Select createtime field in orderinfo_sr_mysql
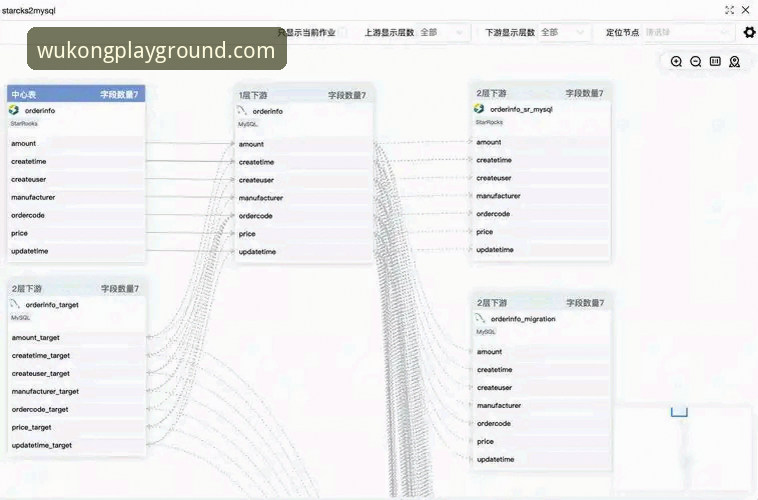758x500 pixels. (x=541, y=160)
